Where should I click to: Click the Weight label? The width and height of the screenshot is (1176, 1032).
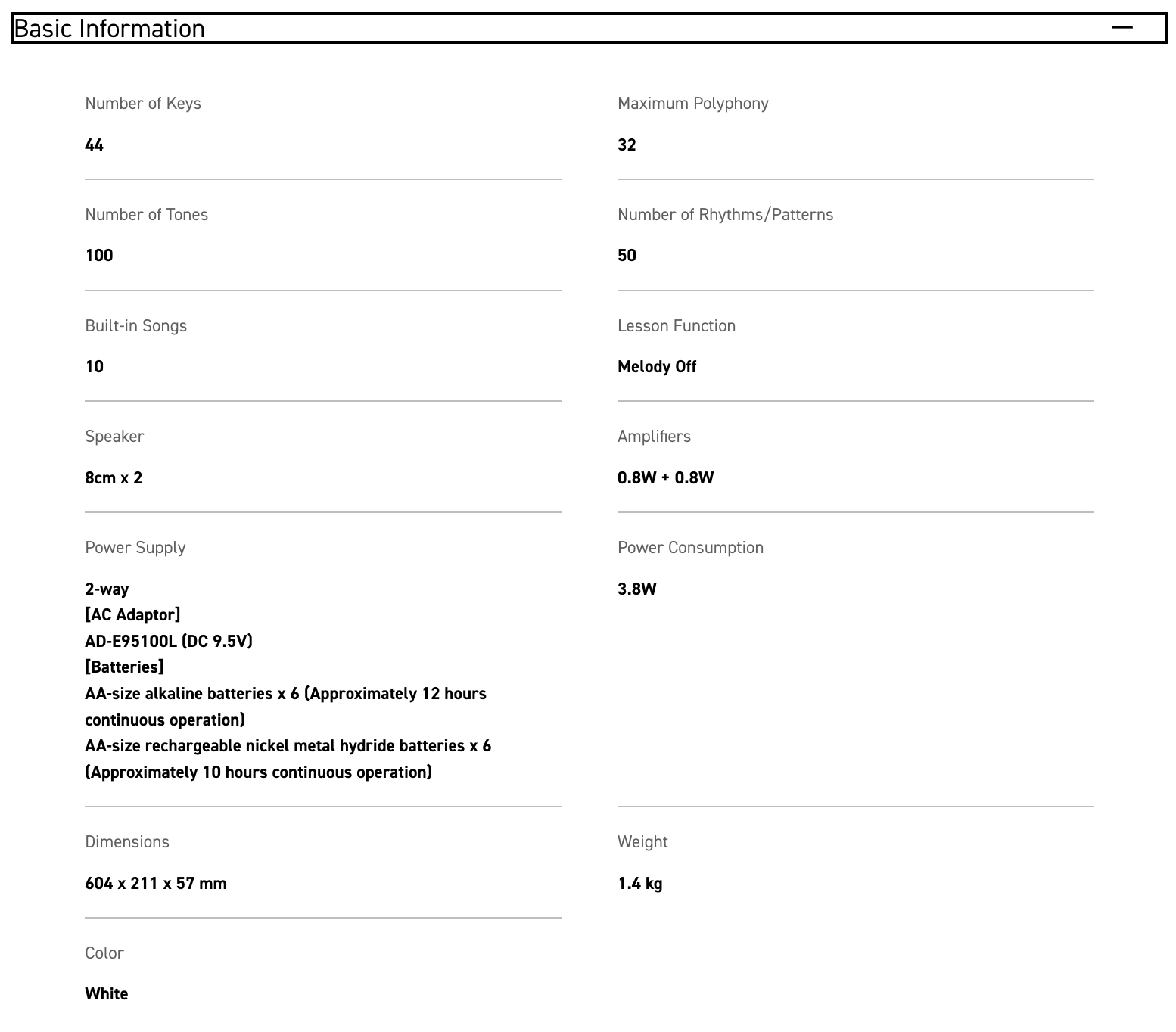point(642,842)
